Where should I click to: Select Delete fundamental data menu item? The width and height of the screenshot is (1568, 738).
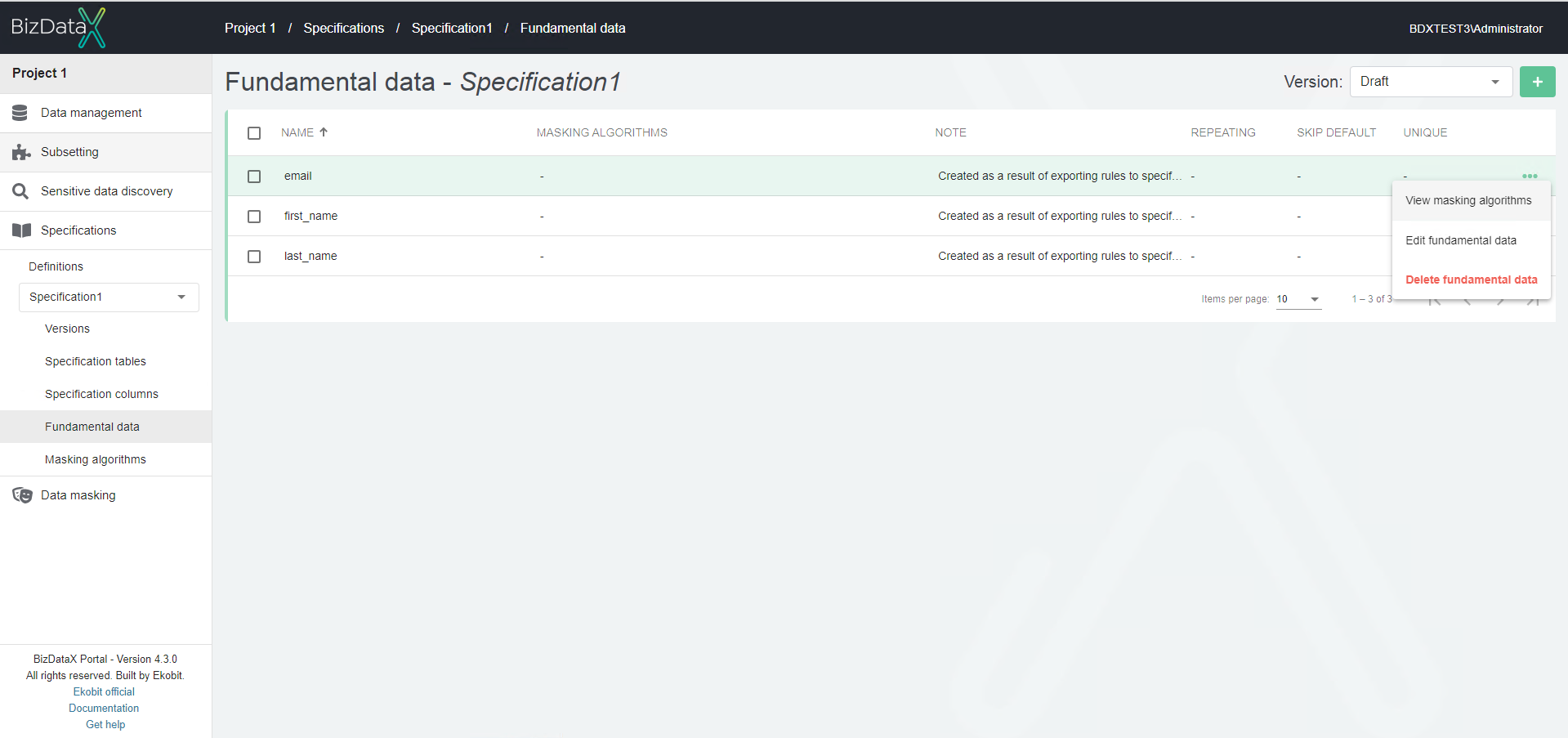click(x=1471, y=280)
